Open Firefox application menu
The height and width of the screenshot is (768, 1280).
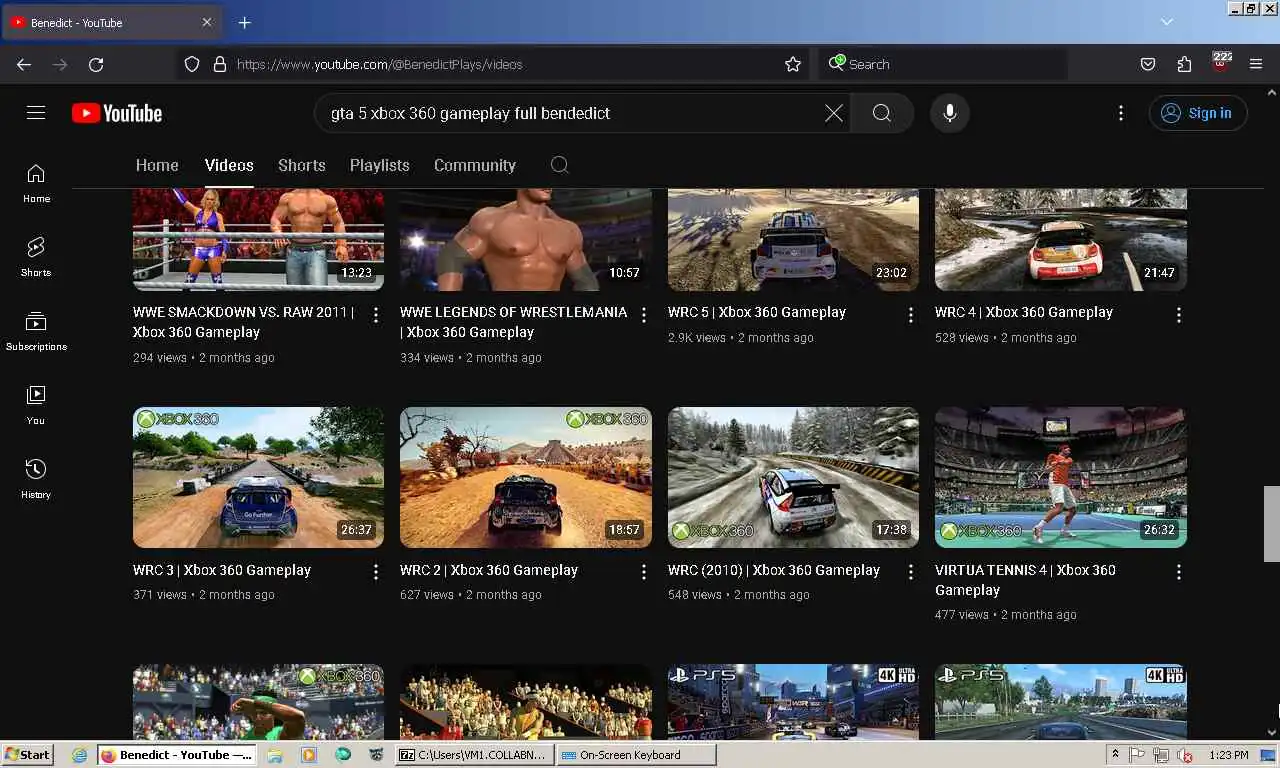1256,64
